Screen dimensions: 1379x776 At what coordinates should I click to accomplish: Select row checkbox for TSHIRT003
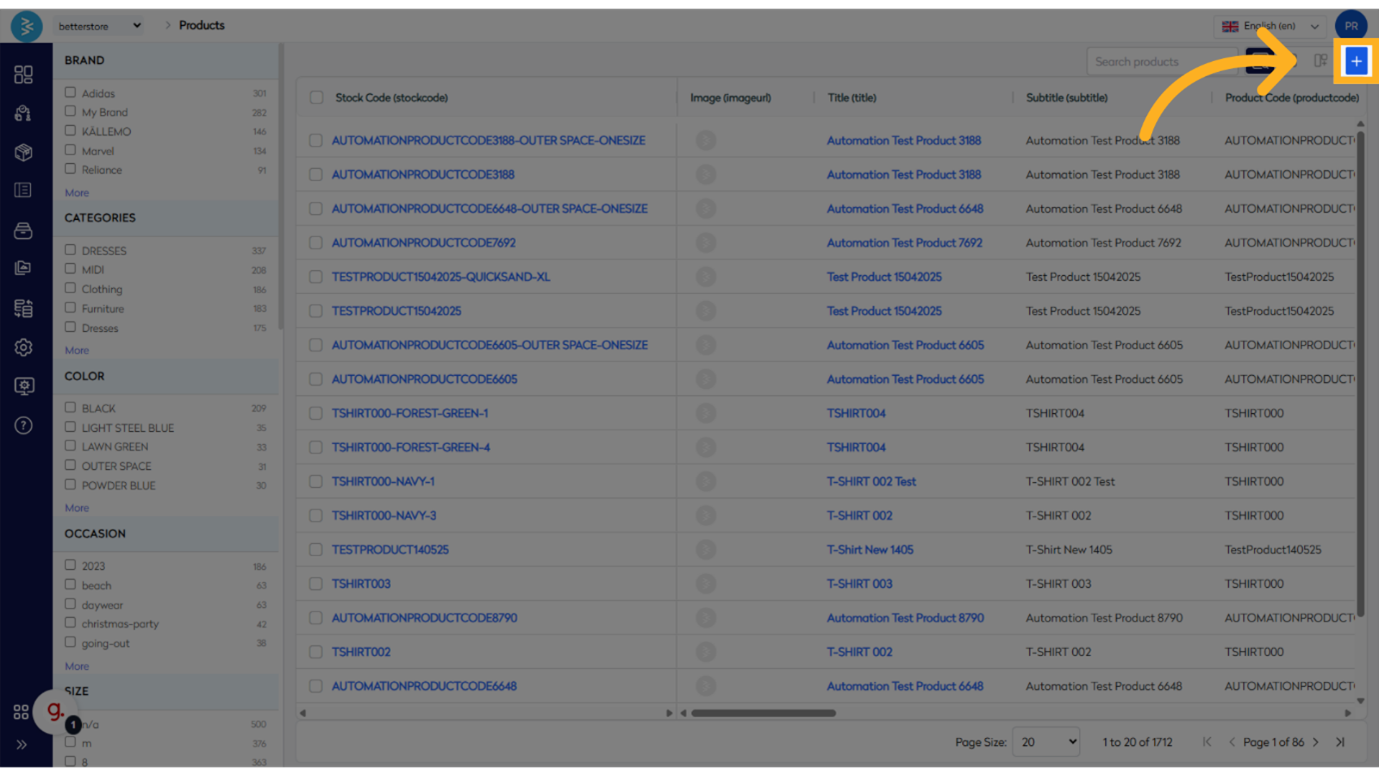(316, 584)
